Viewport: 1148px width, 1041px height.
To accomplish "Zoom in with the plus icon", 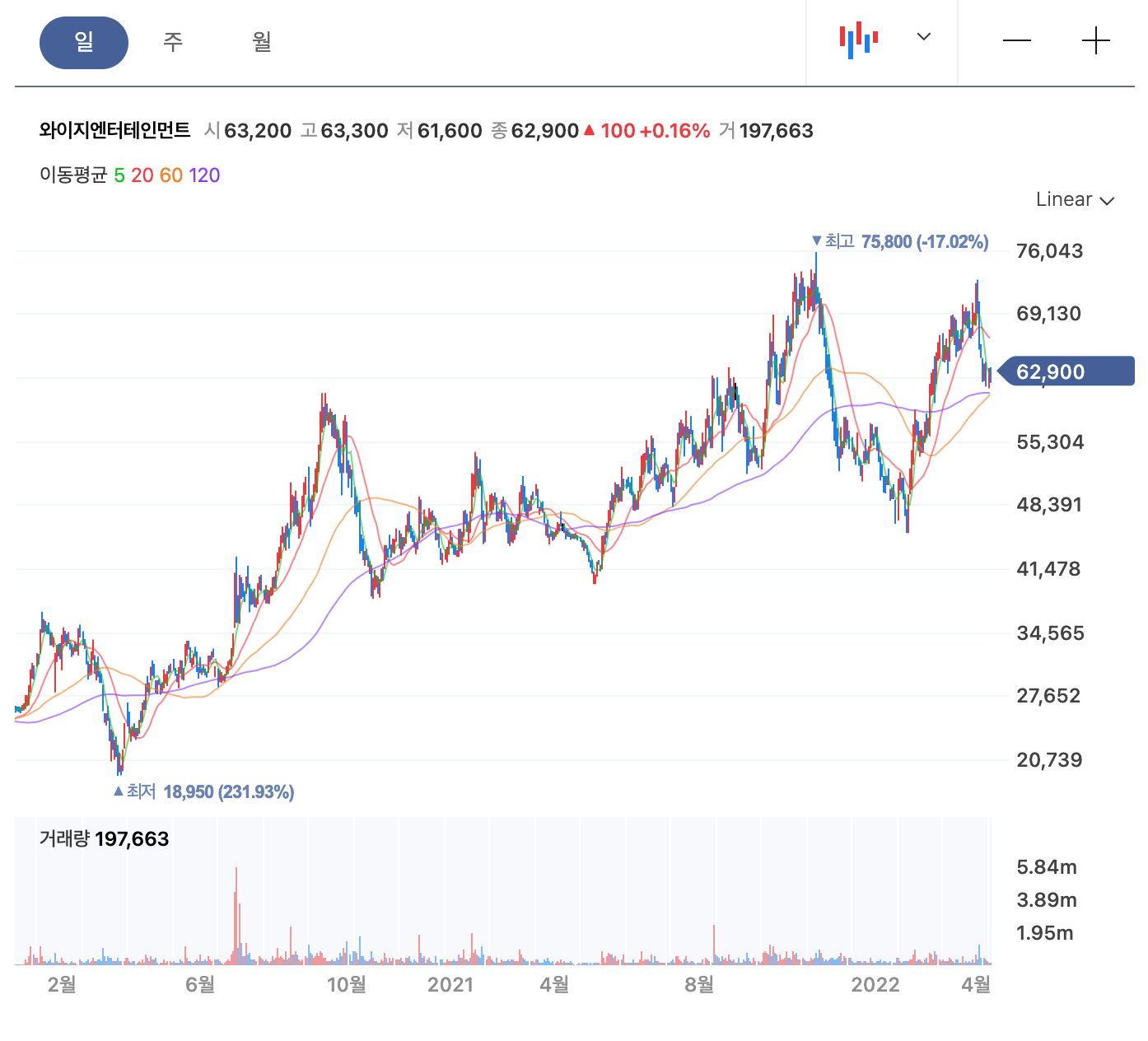I will coord(1096,40).
